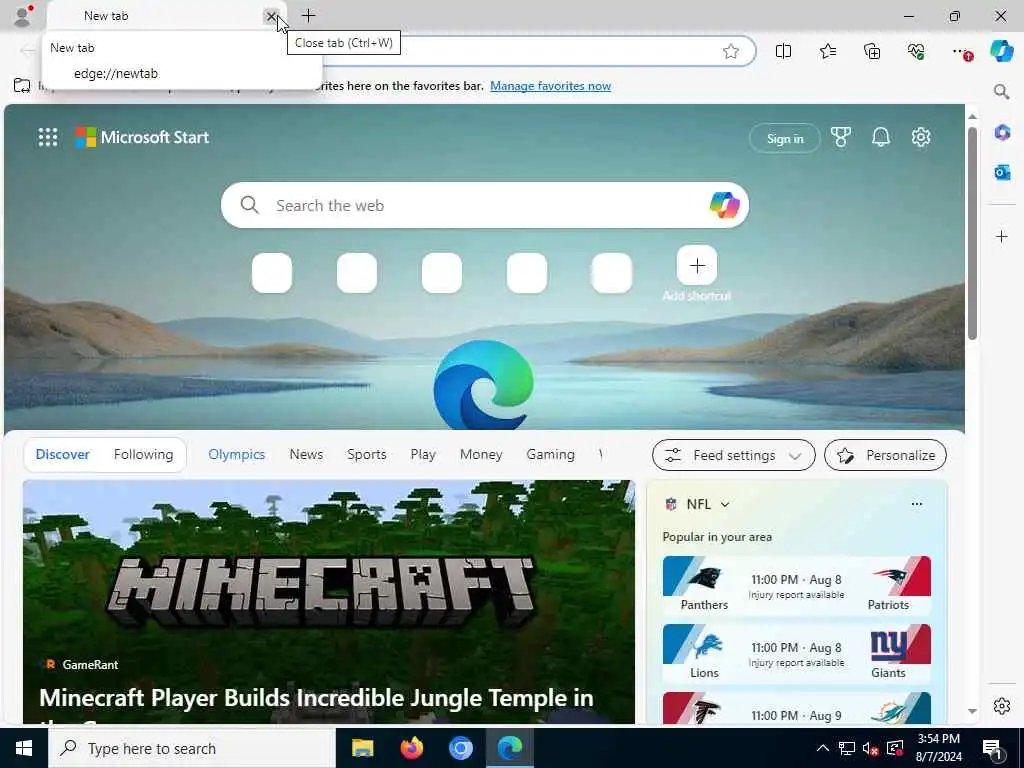Open the Olympics feed tab
The height and width of the screenshot is (768, 1024).
point(236,455)
